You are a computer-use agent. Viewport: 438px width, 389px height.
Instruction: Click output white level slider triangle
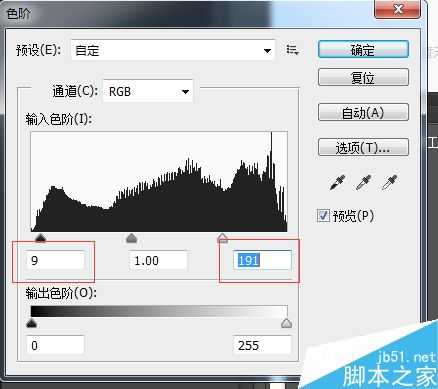287,323
